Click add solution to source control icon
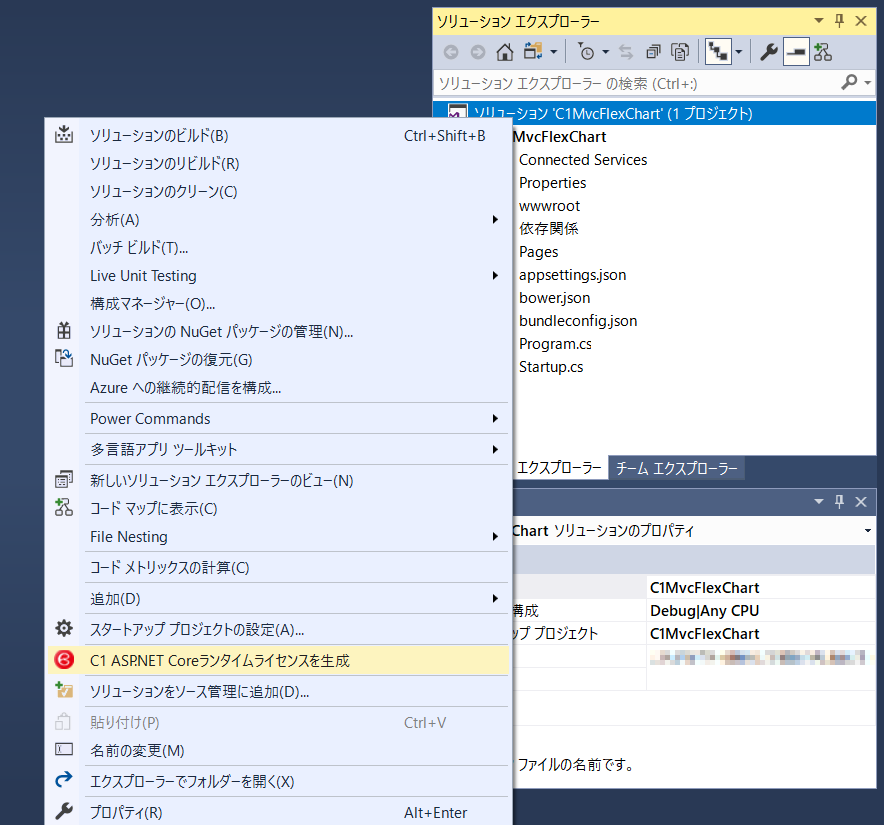Screen dimensions: 884x825 [x=64, y=690]
